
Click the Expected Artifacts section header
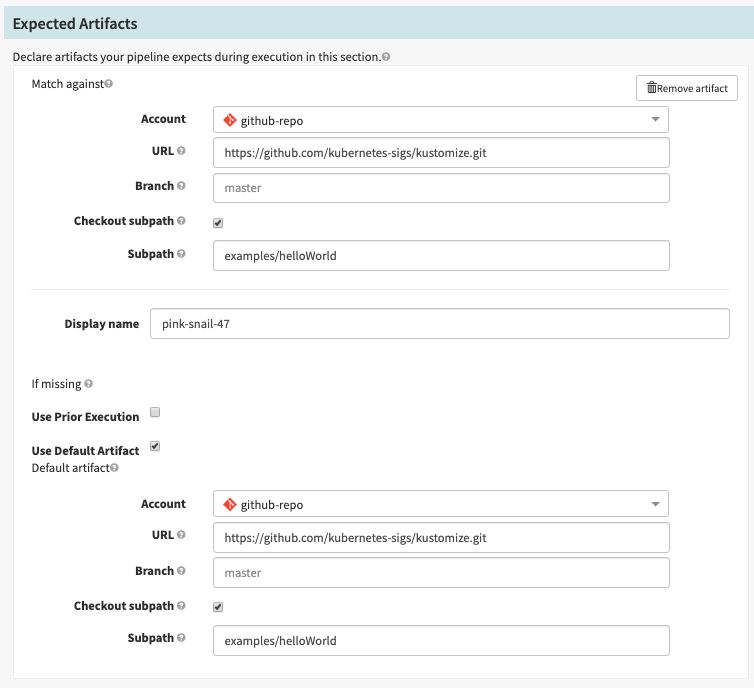coord(75,23)
